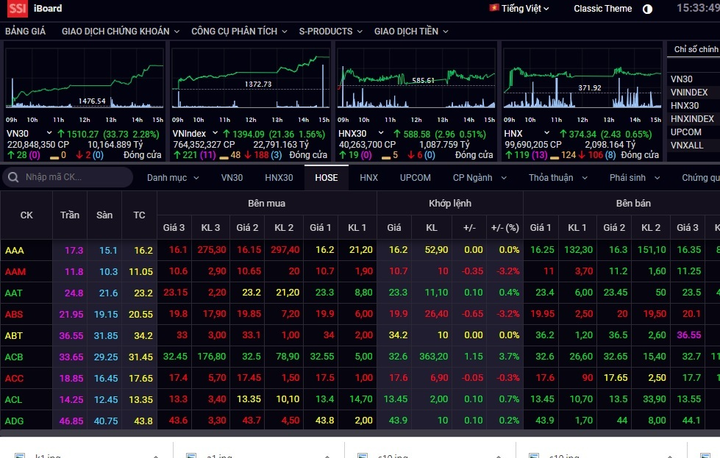The image size is (720, 458).
Task: Click ACB matched volume 363,20
Action: 434,356
